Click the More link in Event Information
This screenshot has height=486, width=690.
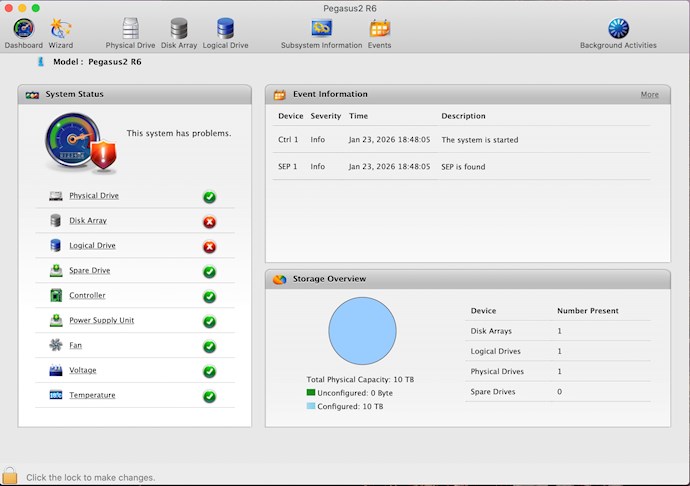coord(649,95)
